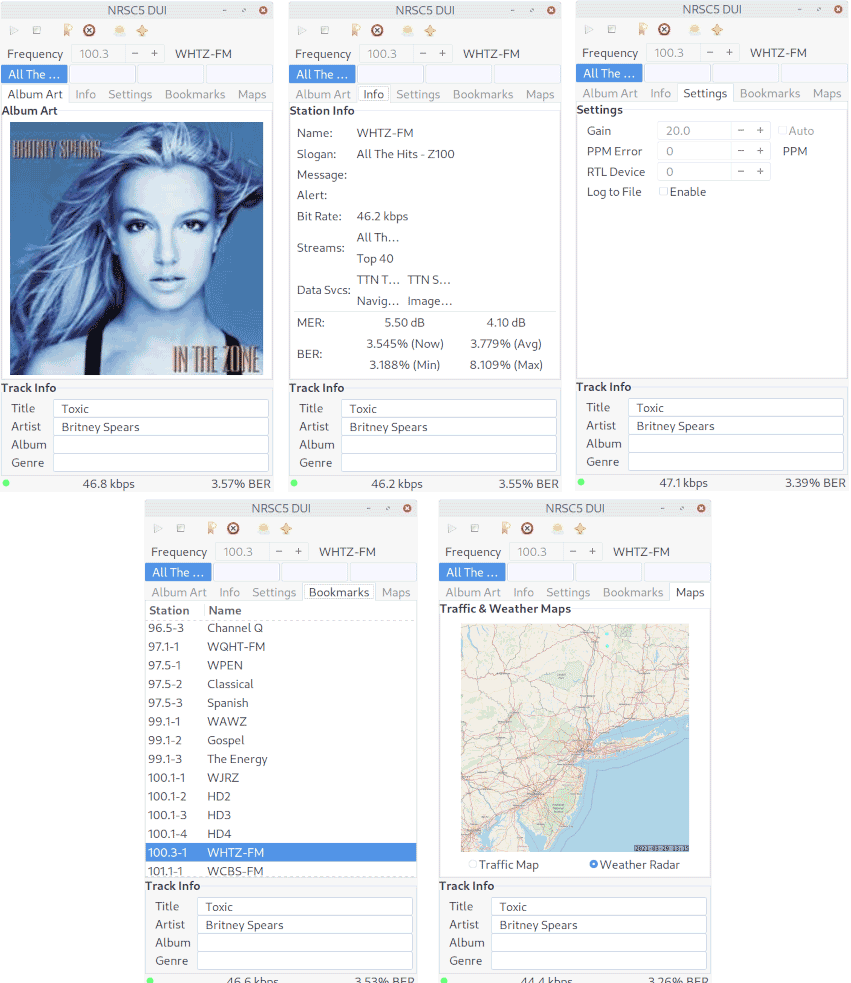Click the 'All The ...' stream button in the Settings window
Screen dimensions: 851x983
[x=610, y=73]
